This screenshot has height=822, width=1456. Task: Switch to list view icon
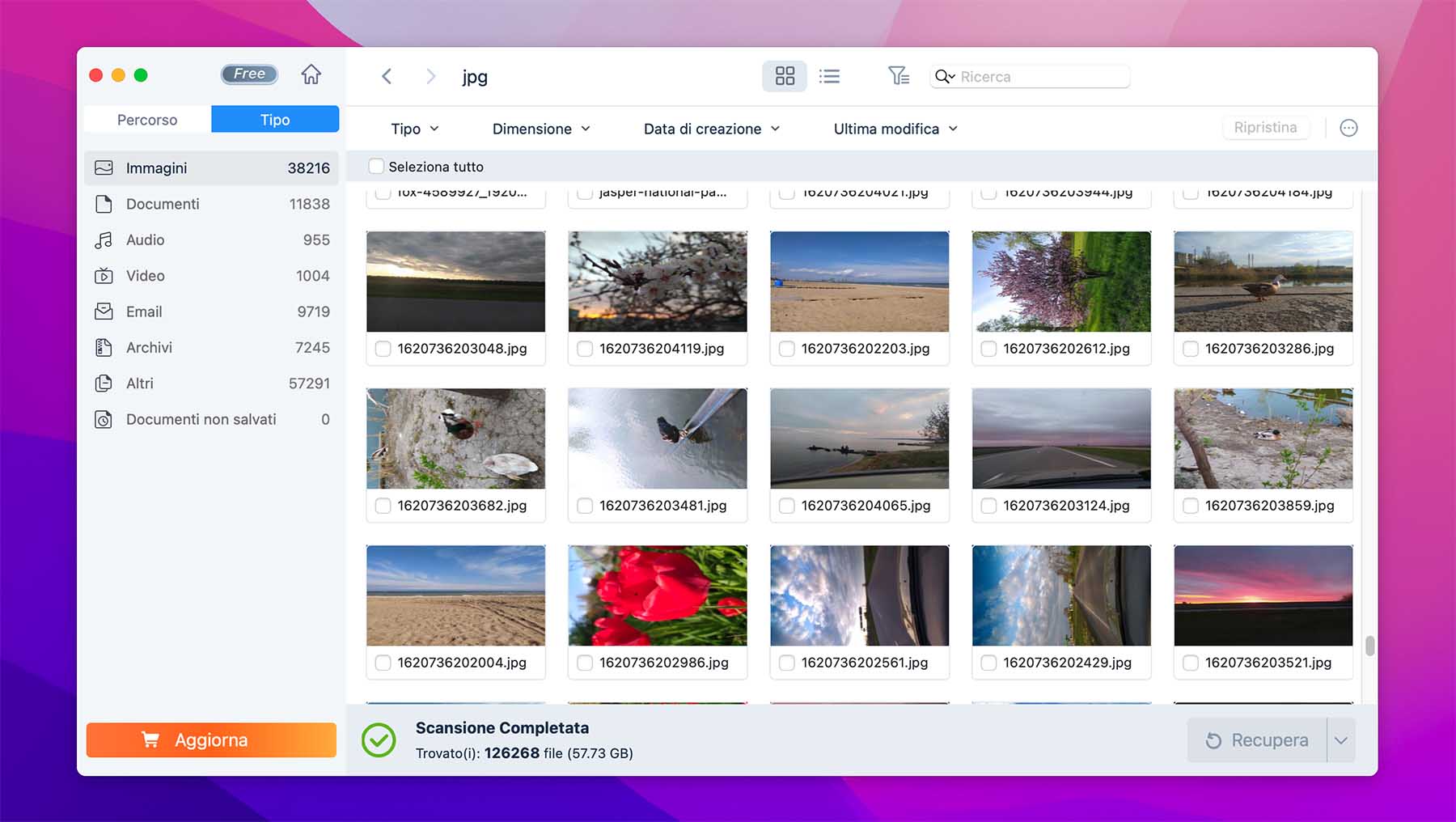[x=829, y=76]
